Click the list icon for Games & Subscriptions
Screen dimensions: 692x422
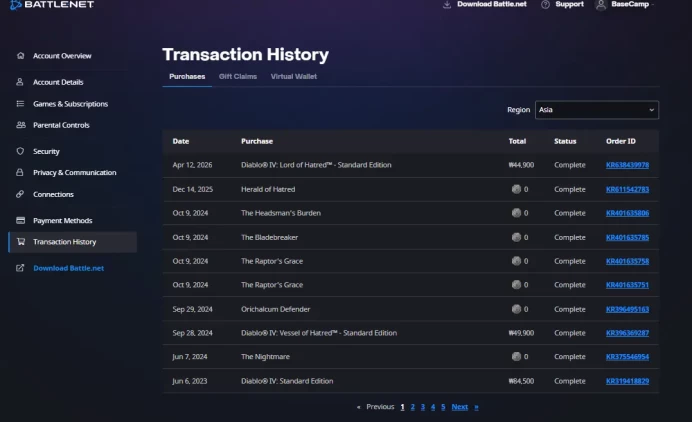pos(20,103)
